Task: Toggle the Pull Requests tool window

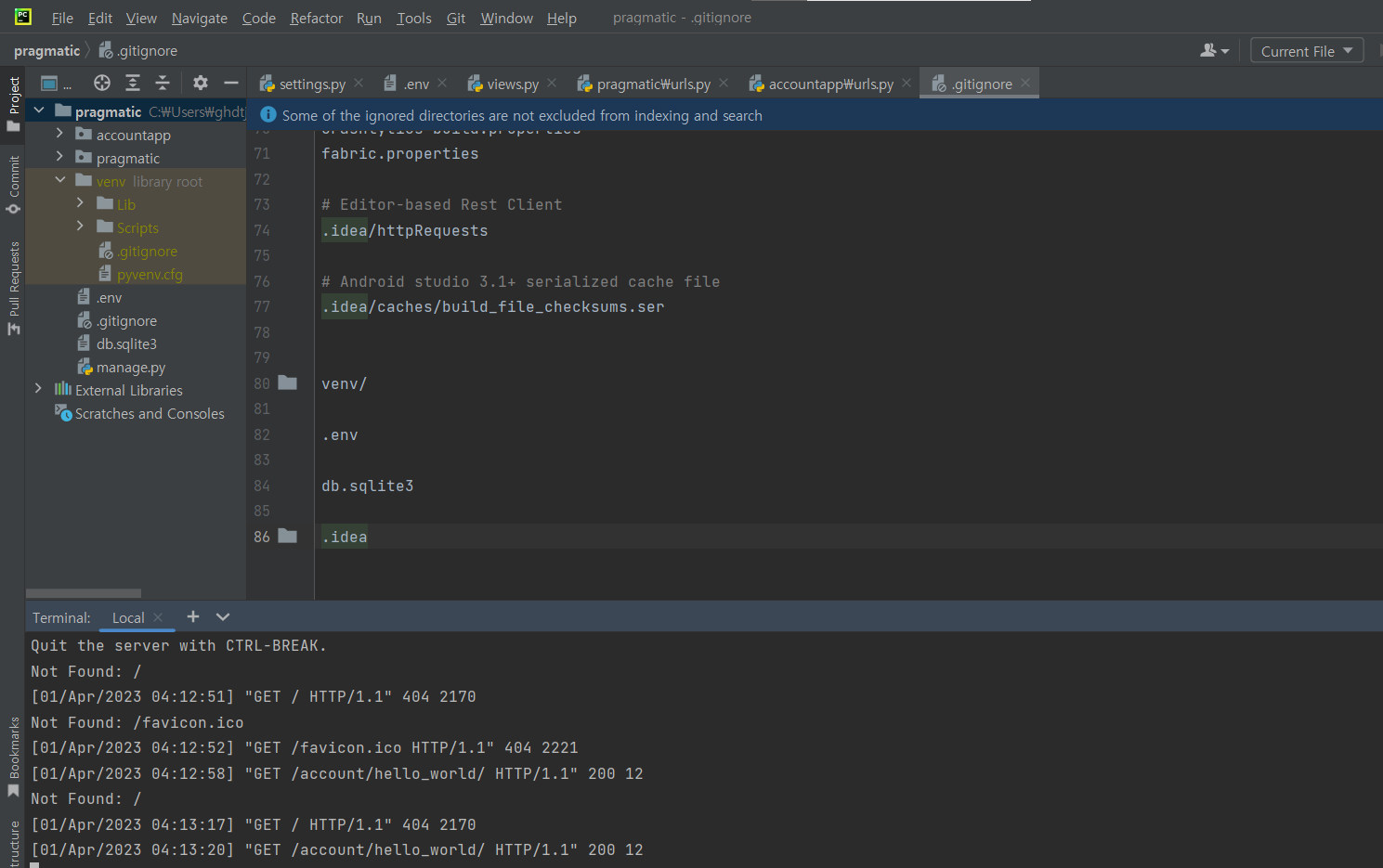Action: pos(13,288)
